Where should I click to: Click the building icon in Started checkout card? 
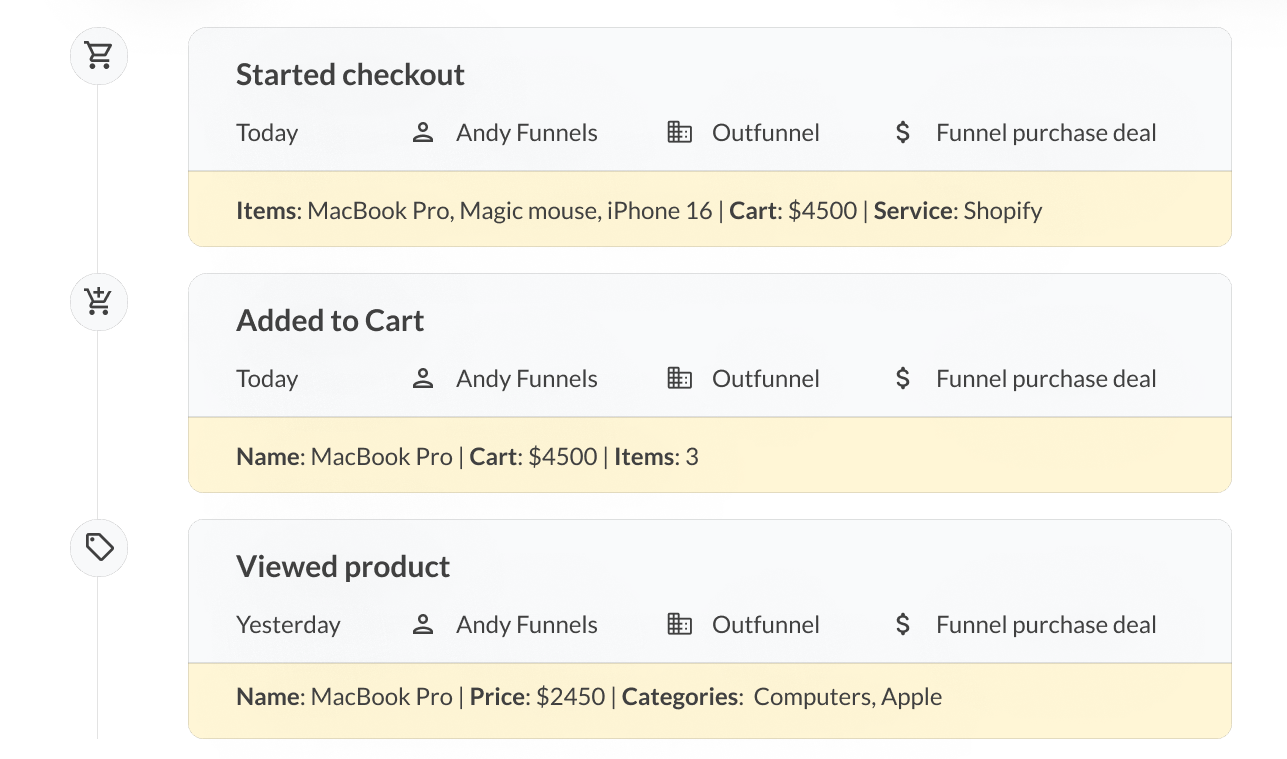click(680, 133)
